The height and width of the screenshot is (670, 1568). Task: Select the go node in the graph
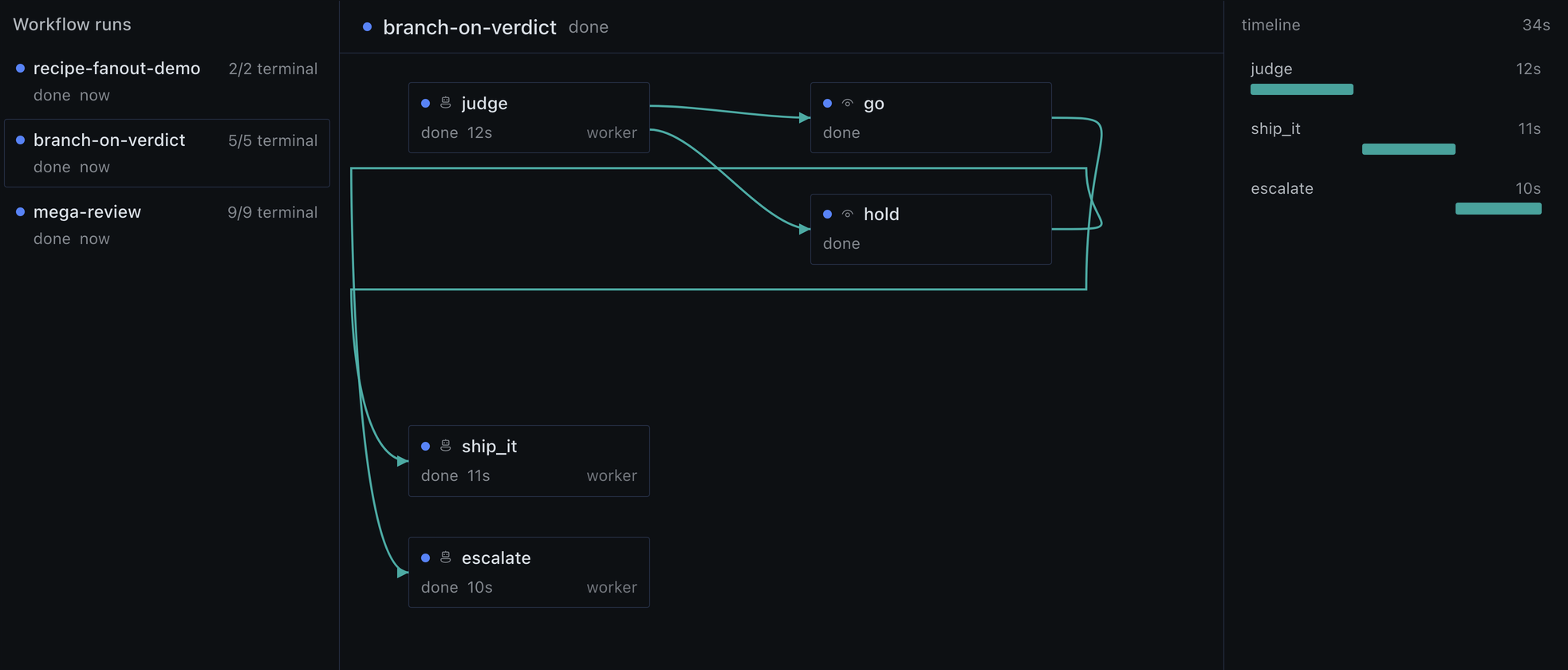tap(931, 117)
